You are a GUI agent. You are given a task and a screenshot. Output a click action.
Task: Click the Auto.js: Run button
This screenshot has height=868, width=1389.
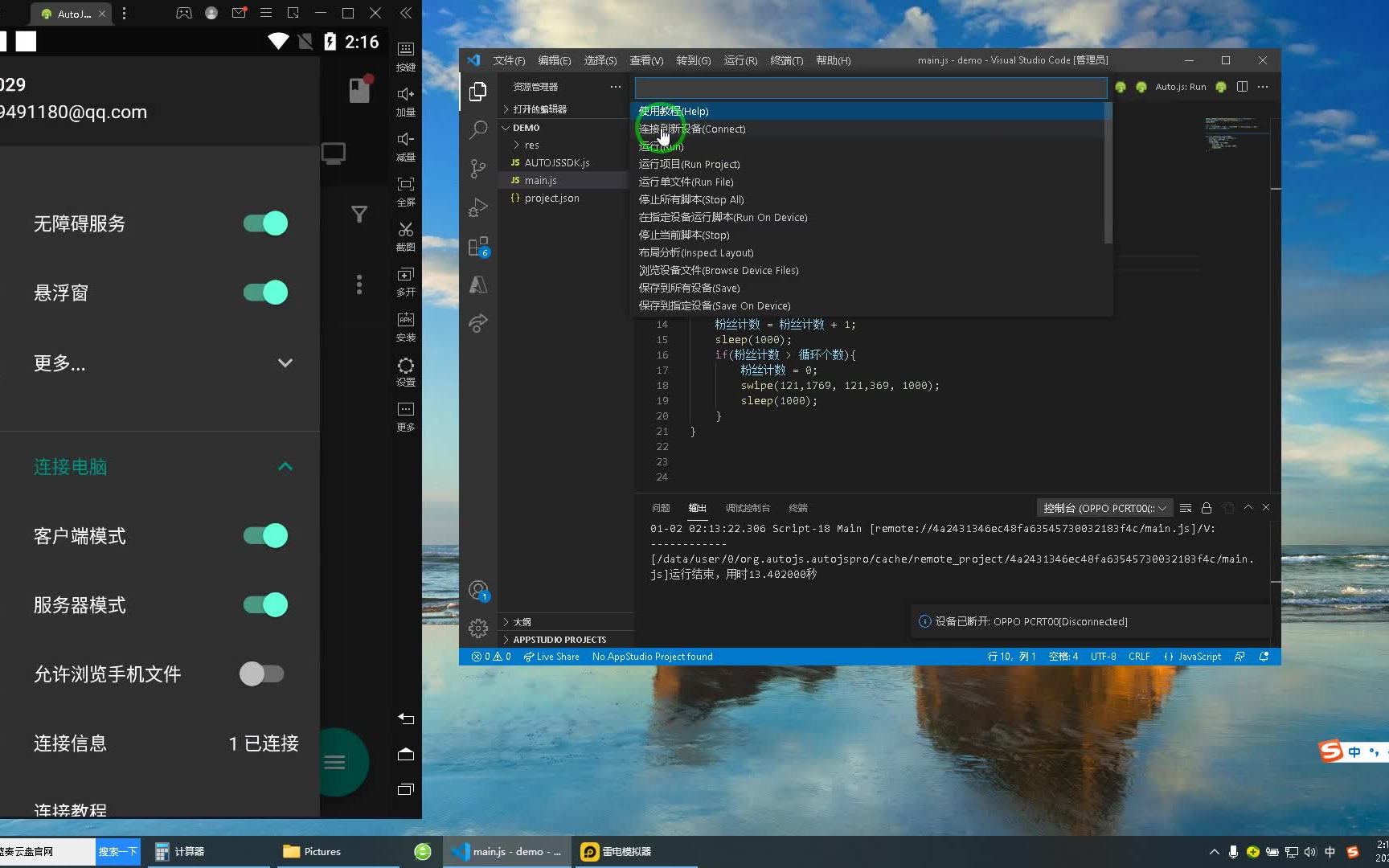click(x=1180, y=87)
